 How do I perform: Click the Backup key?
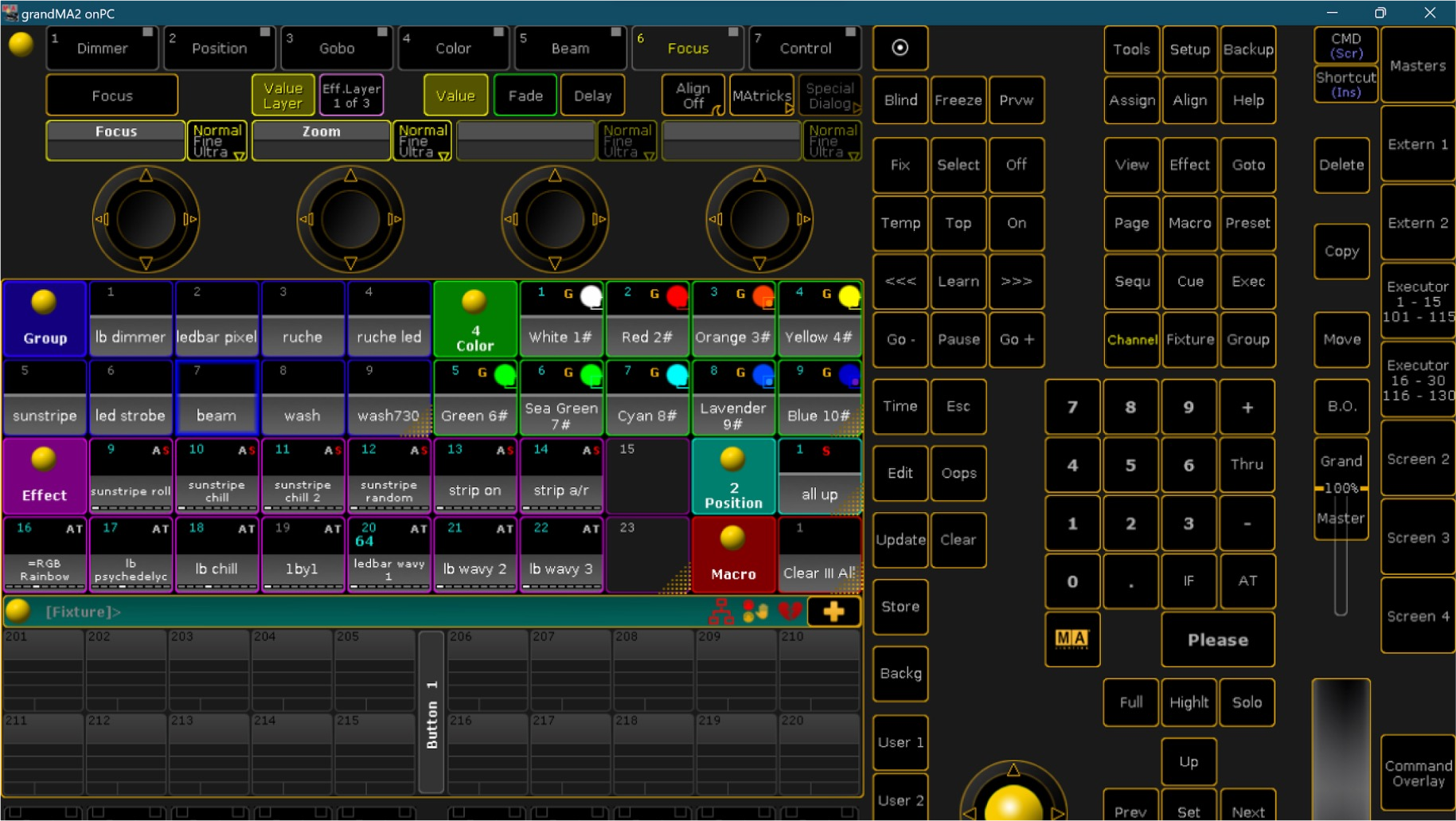(x=1247, y=49)
